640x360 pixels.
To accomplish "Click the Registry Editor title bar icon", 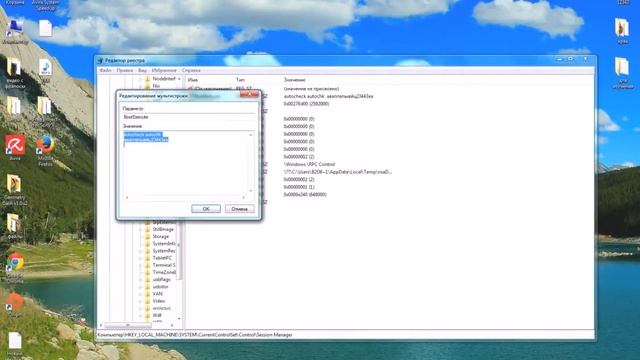I will [x=100, y=60].
